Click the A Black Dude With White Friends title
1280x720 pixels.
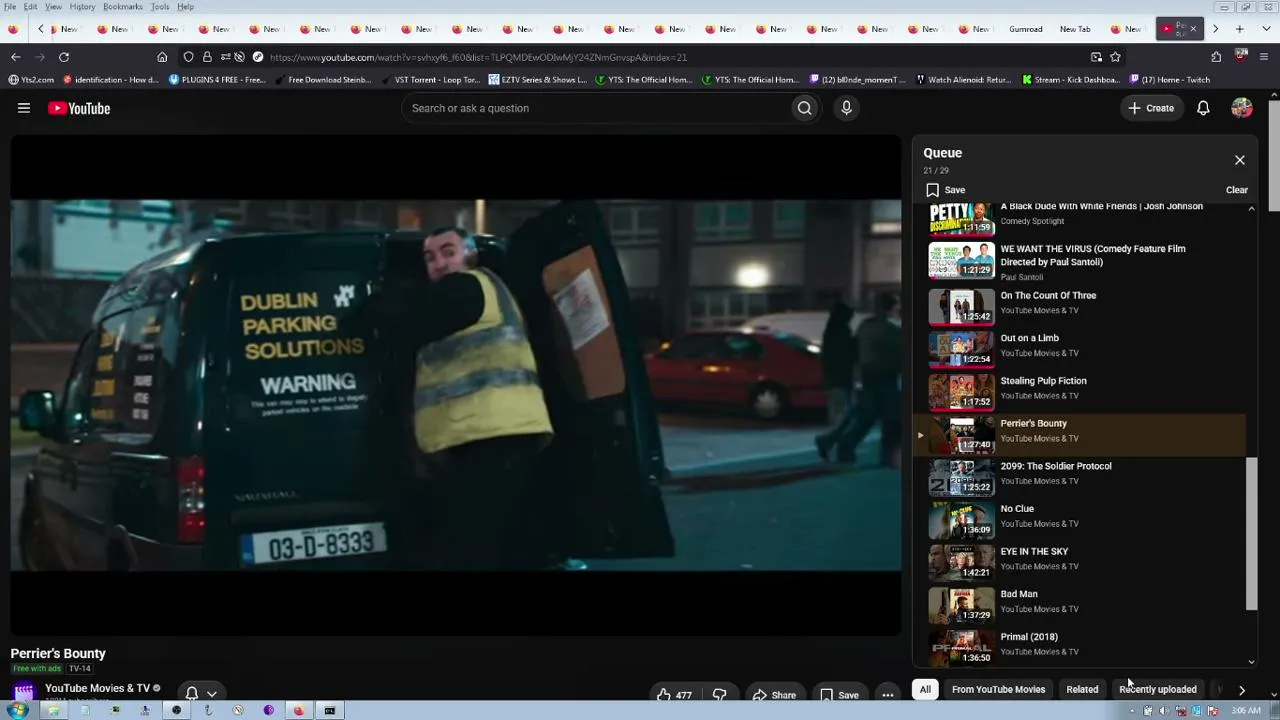point(1101,206)
